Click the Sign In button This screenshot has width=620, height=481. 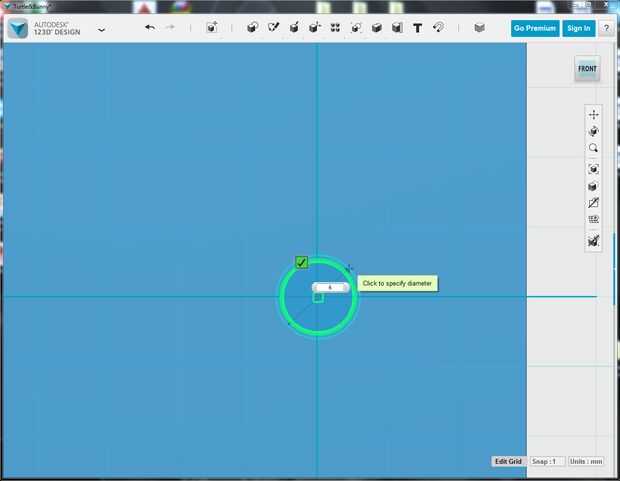pos(578,28)
